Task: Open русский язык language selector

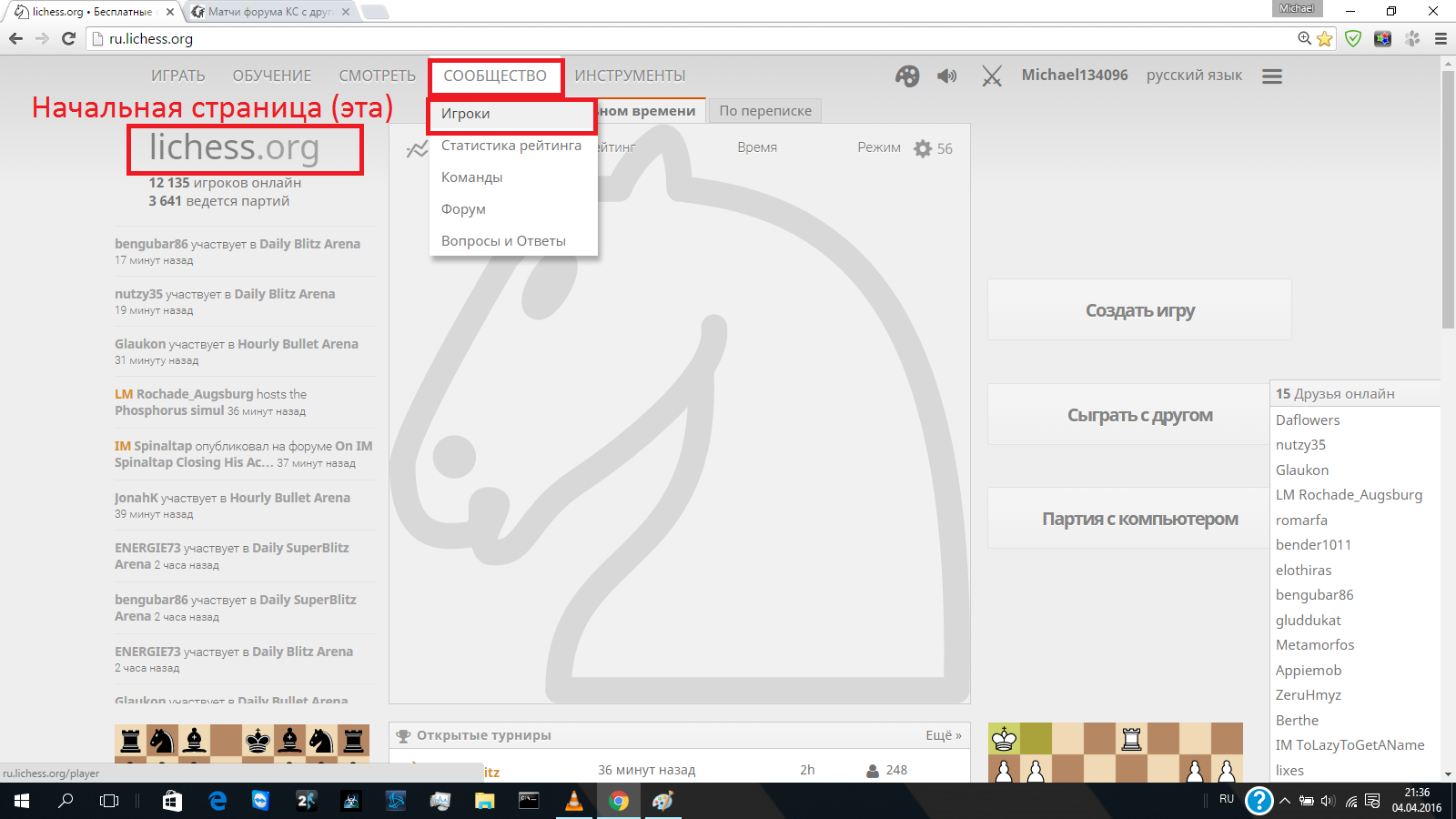Action: [1194, 76]
